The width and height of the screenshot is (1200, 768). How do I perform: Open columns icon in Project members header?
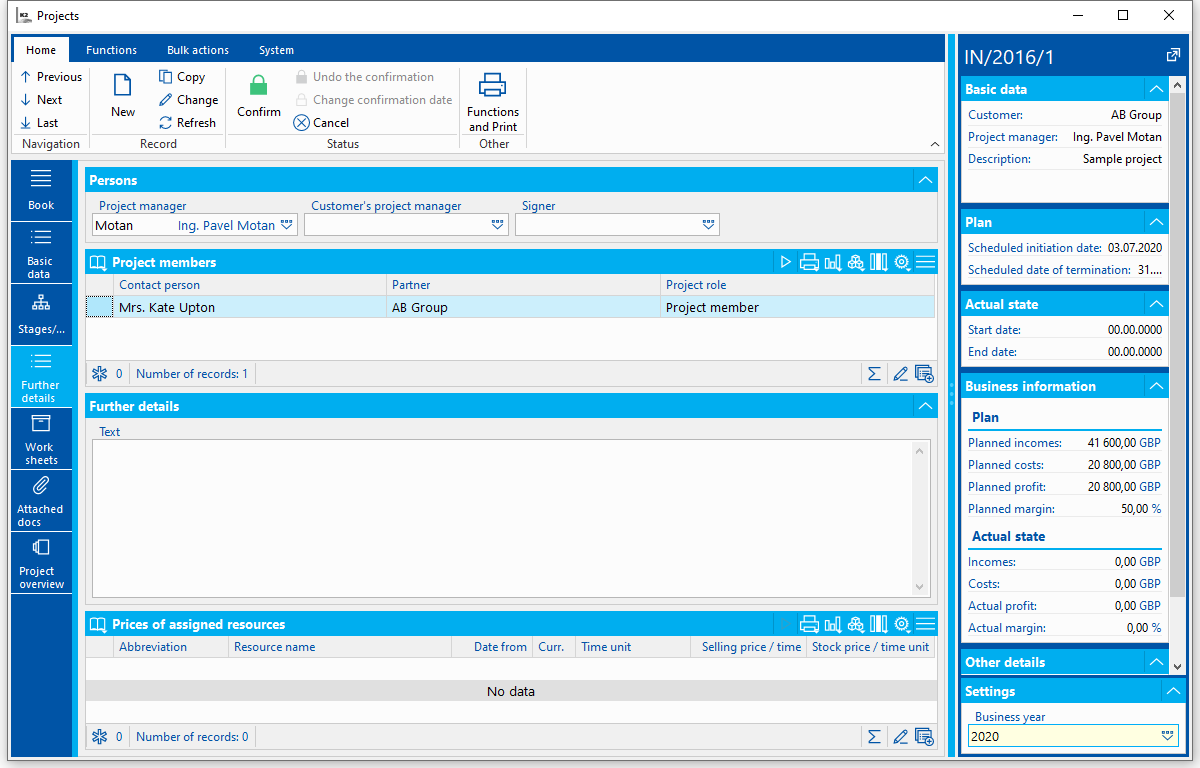coord(879,262)
